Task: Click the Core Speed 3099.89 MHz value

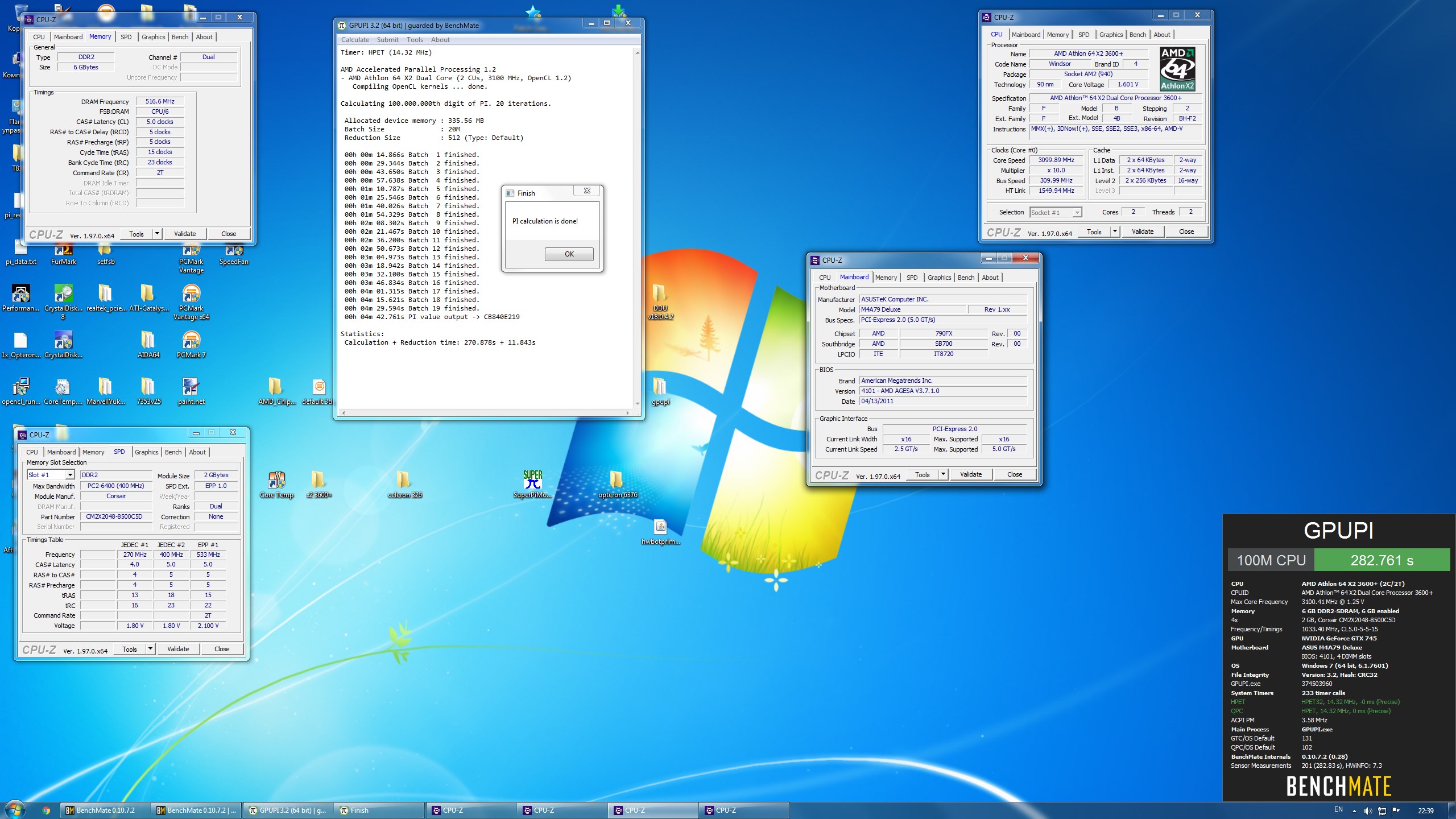Action: [x=1056, y=160]
